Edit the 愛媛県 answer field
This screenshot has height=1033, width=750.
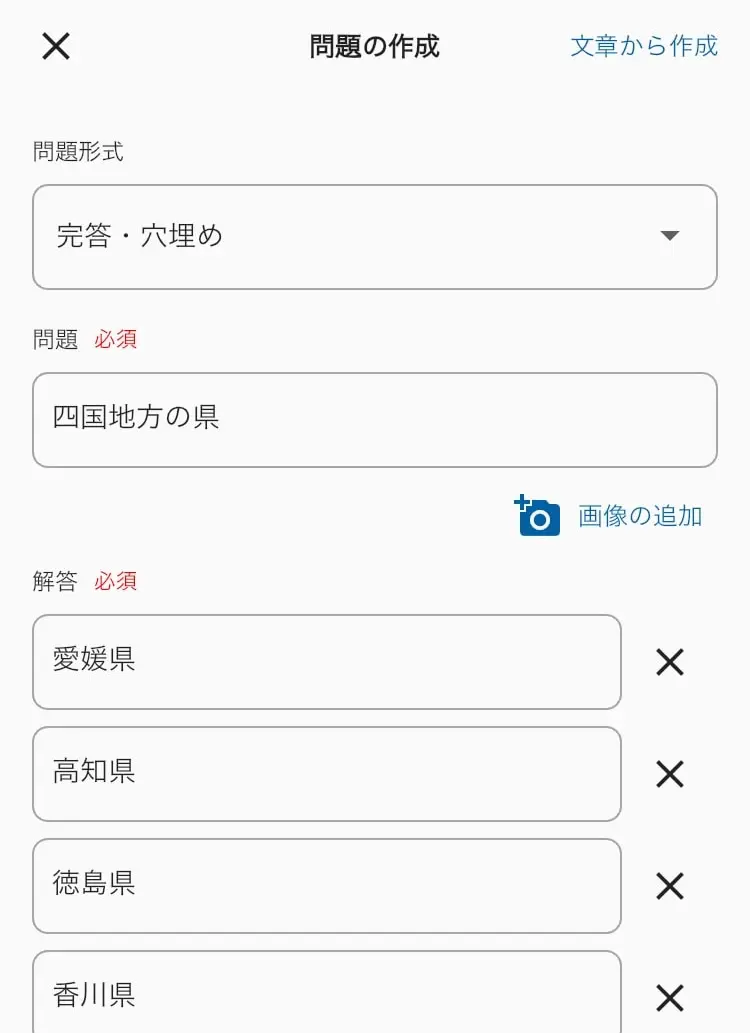point(327,662)
